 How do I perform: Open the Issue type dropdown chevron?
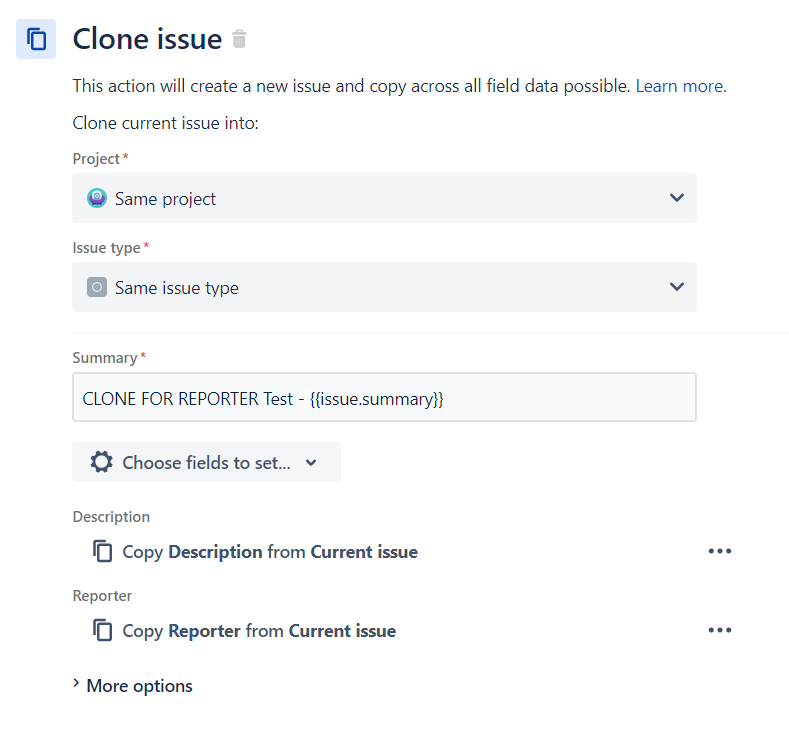[677, 287]
